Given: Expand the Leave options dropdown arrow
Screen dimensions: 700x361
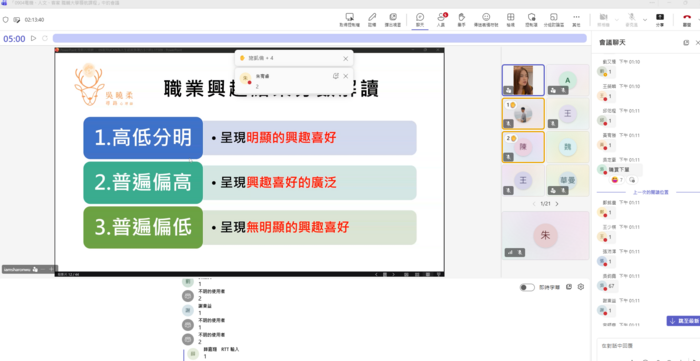Looking at the screenshot, I should [x=698, y=20].
